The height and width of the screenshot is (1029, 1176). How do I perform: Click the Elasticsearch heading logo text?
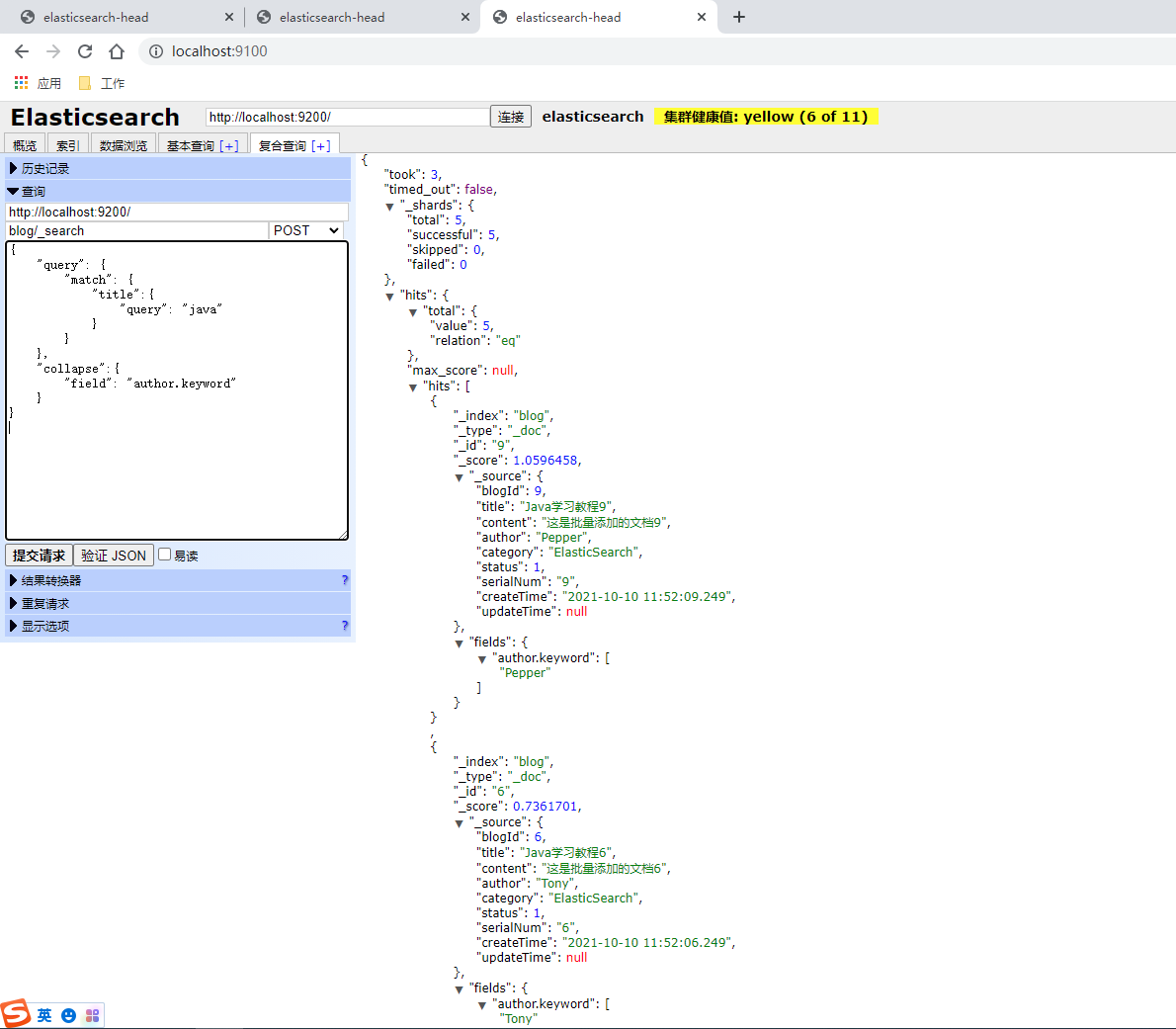tap(95, 117)
